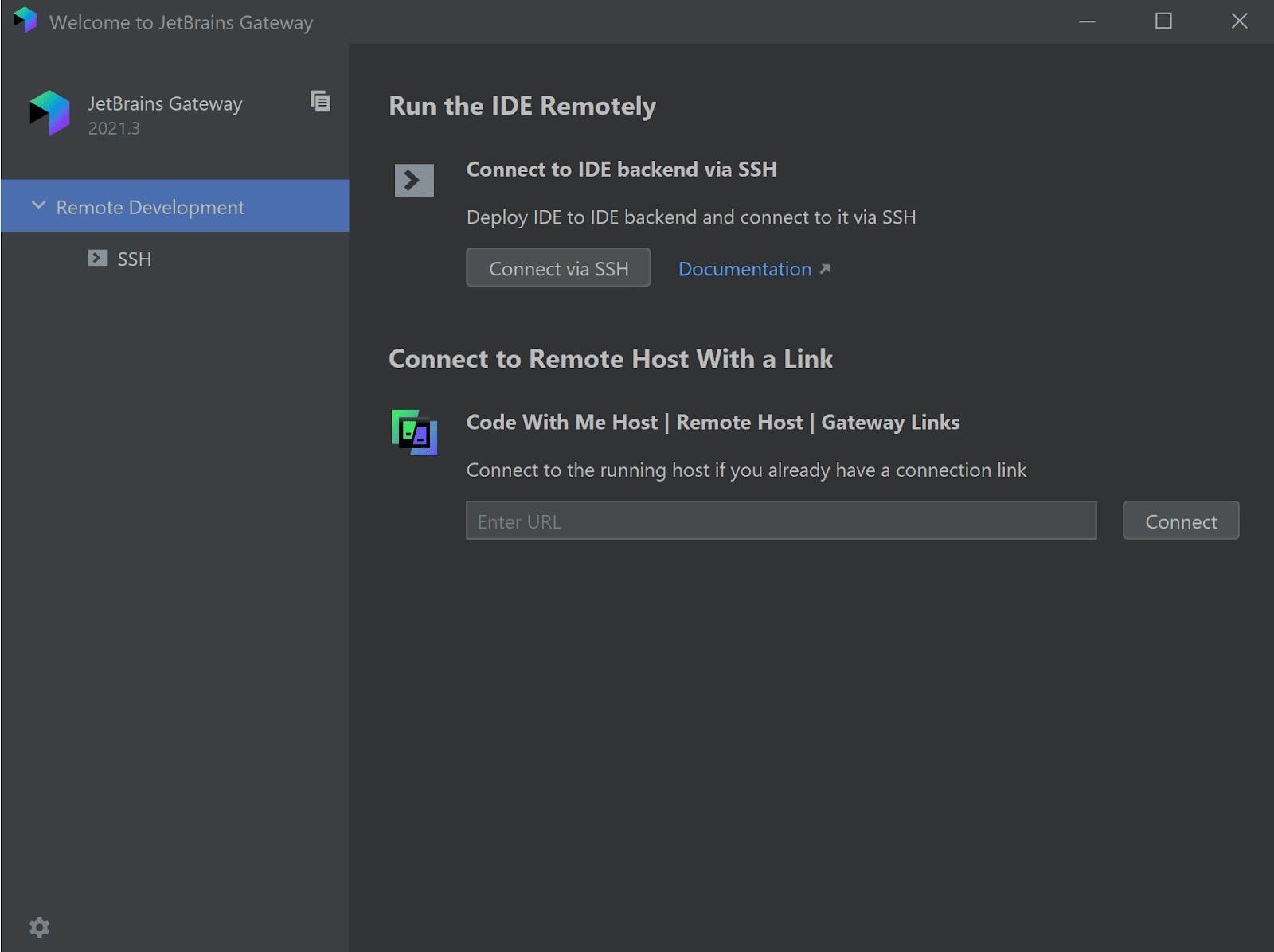Click 'Connect to the running host' description

click(x=746, y=470)
